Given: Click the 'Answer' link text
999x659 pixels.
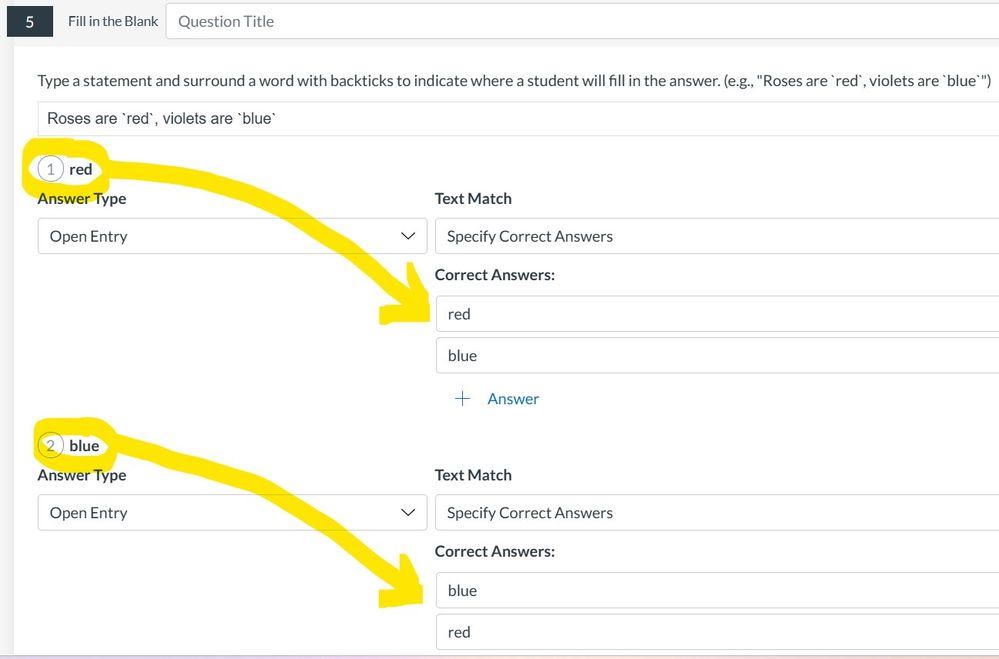Looking at the screenshot, I should [513, 399].
